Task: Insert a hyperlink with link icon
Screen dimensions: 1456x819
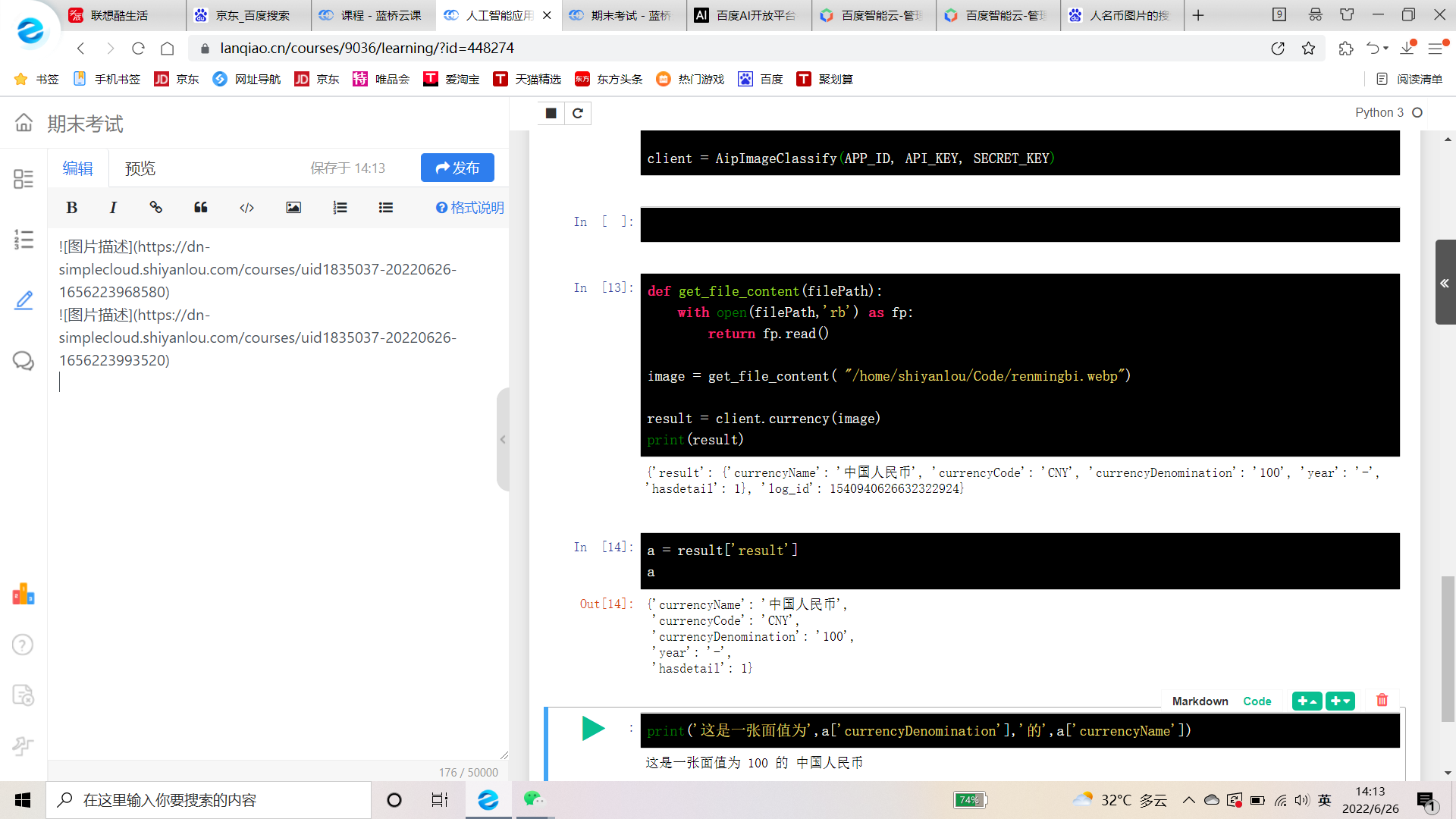Action: 156,208
